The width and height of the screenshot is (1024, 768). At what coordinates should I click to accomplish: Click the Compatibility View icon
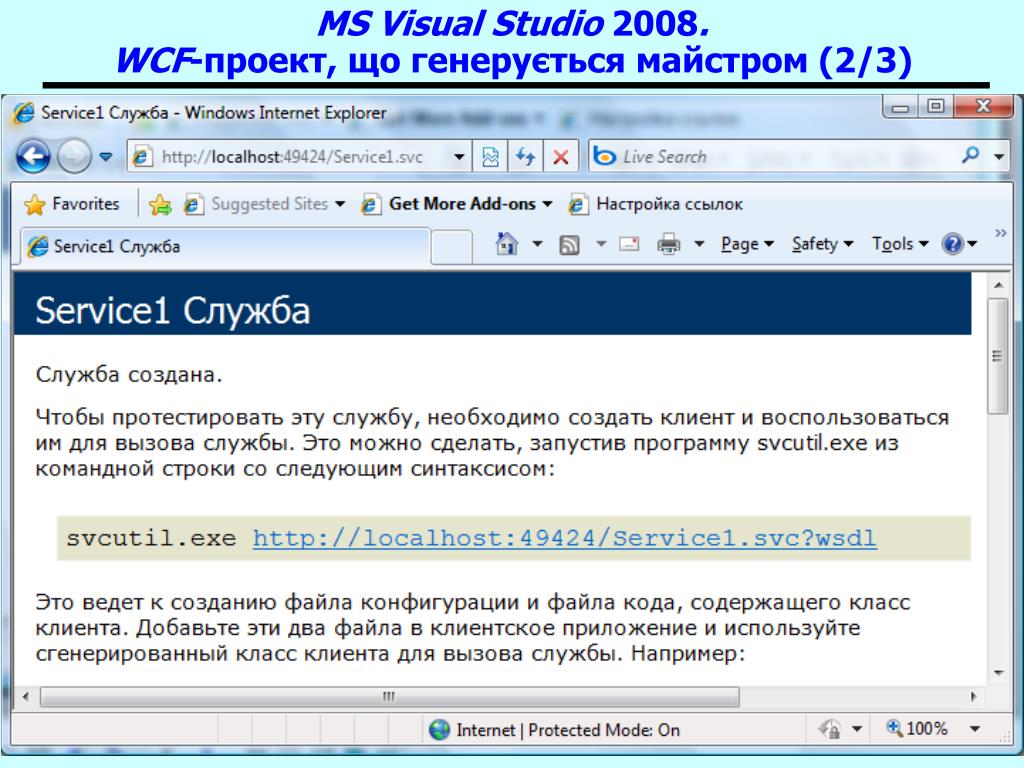click(x=490, y=157)
